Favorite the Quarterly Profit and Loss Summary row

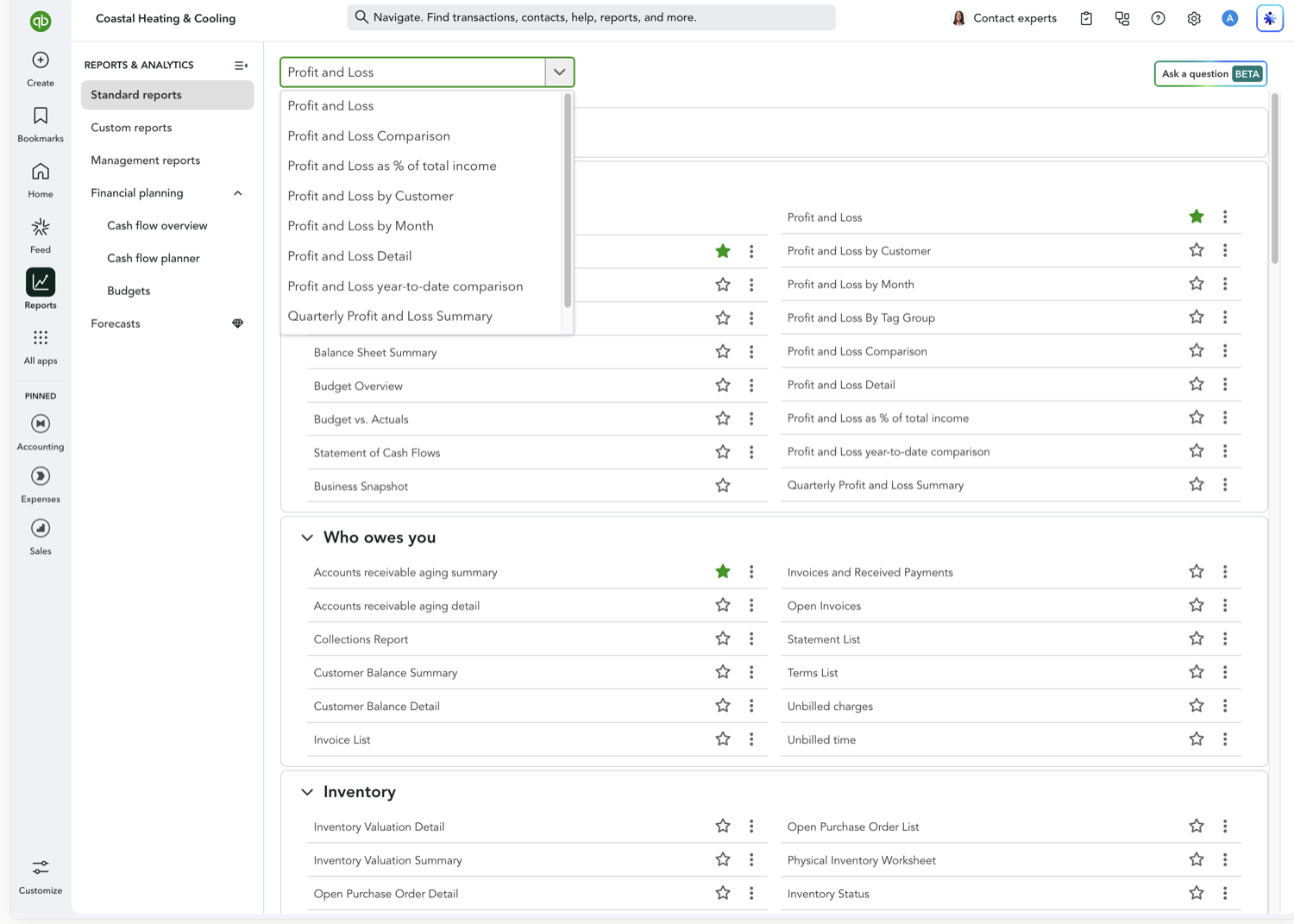1197,485
